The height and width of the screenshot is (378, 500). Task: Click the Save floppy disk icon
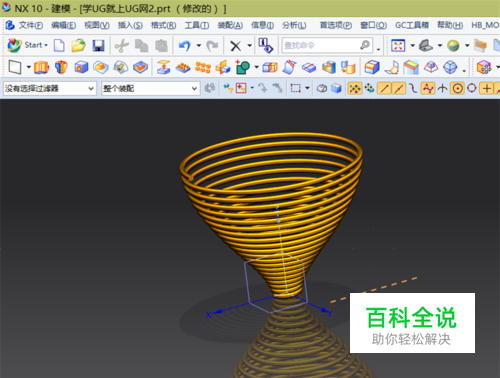click(x=98, y=45)
